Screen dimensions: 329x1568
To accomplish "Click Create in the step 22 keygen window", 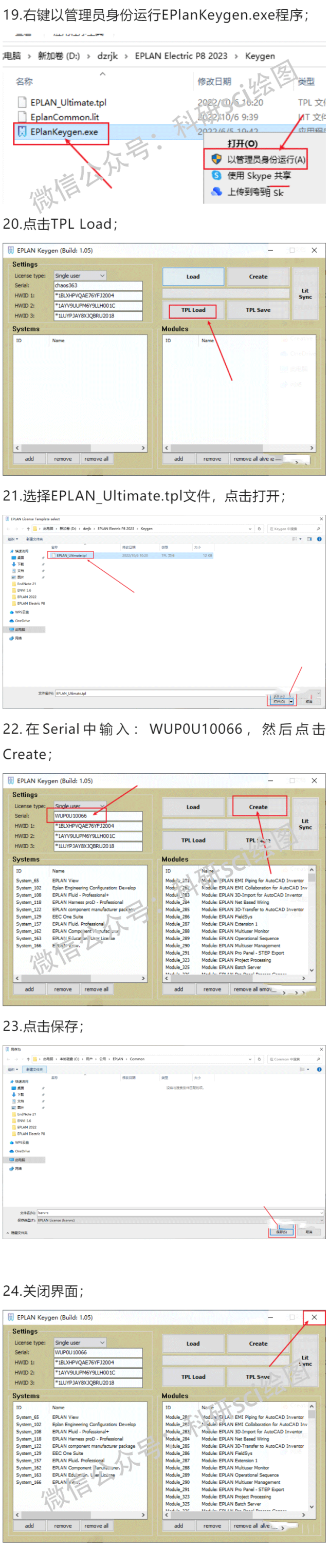I will [259, 807].
